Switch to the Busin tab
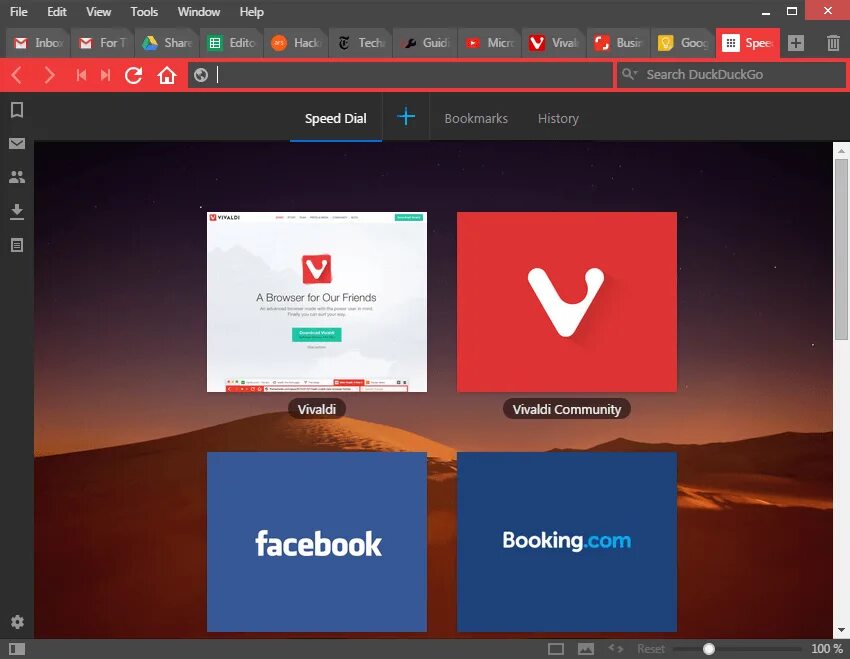850x659 pixels. (x=619, y=43)
